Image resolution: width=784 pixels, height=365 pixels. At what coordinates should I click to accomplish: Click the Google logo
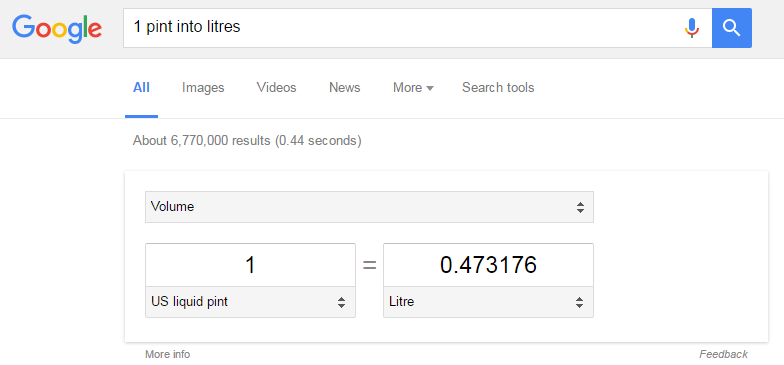(57, 28)
